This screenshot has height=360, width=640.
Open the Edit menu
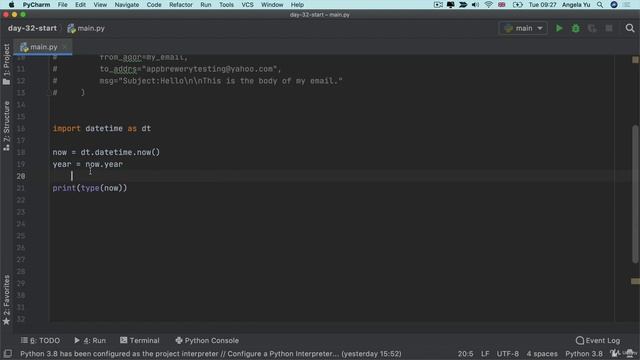80,5
